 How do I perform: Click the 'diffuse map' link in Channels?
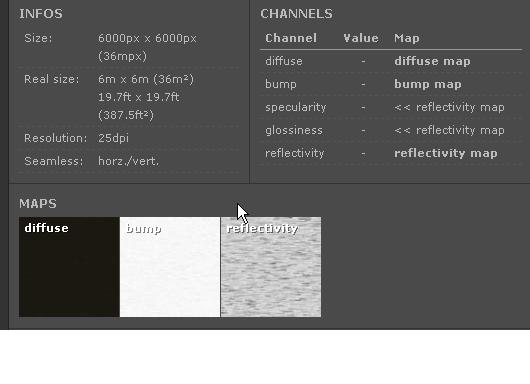tap(432, 61)
